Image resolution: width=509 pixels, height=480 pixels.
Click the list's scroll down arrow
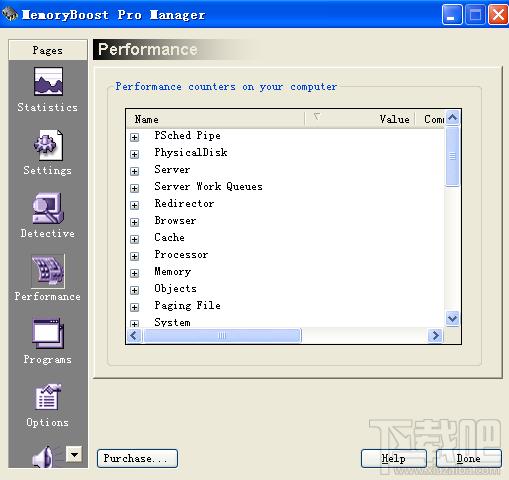[452, 319]
